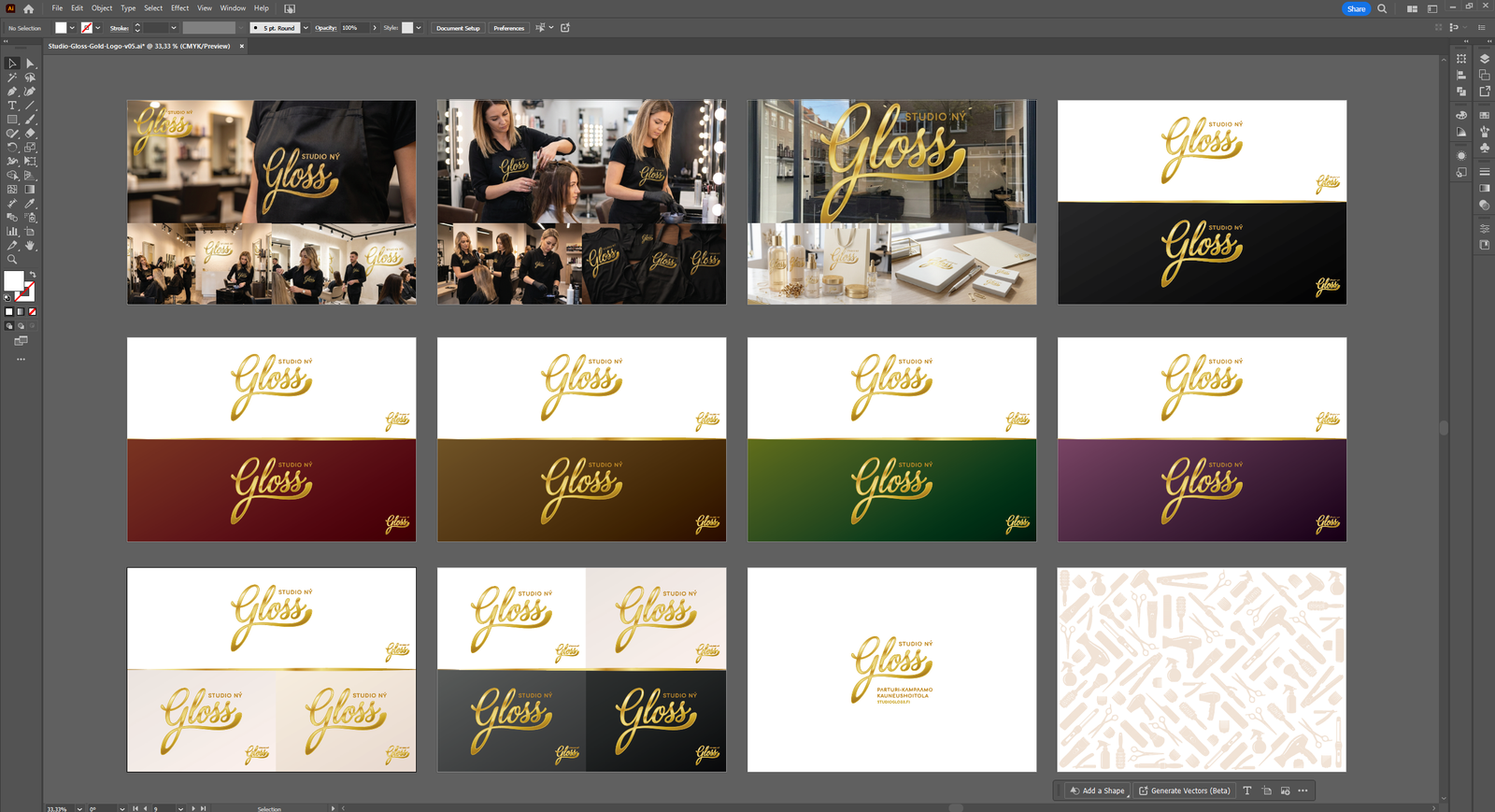
Task: Select the Magic Wand tool
Action: pos(12,78)
